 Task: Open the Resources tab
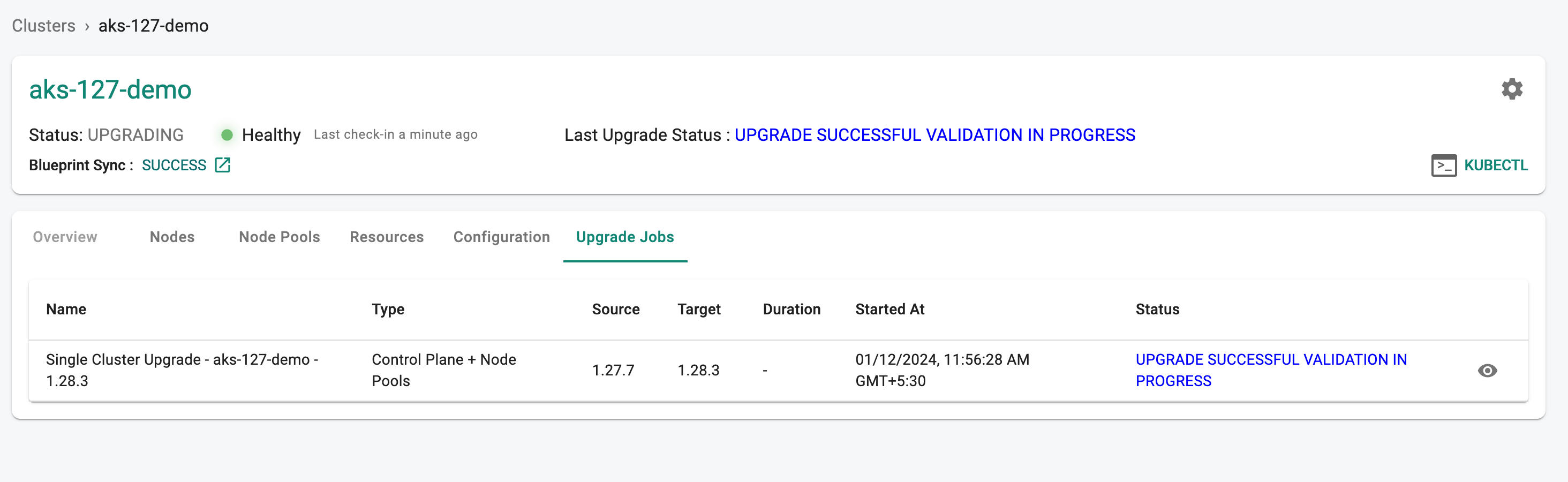coord(387,237)
